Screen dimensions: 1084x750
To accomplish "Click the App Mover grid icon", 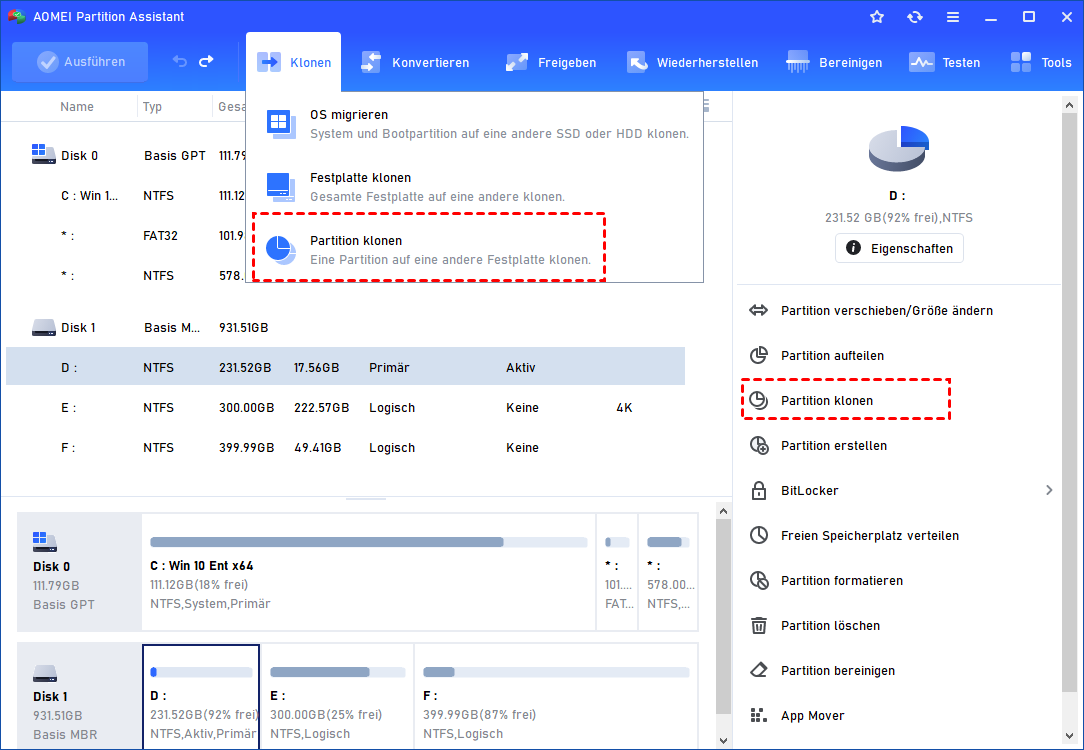I will (x=758, y=715).
